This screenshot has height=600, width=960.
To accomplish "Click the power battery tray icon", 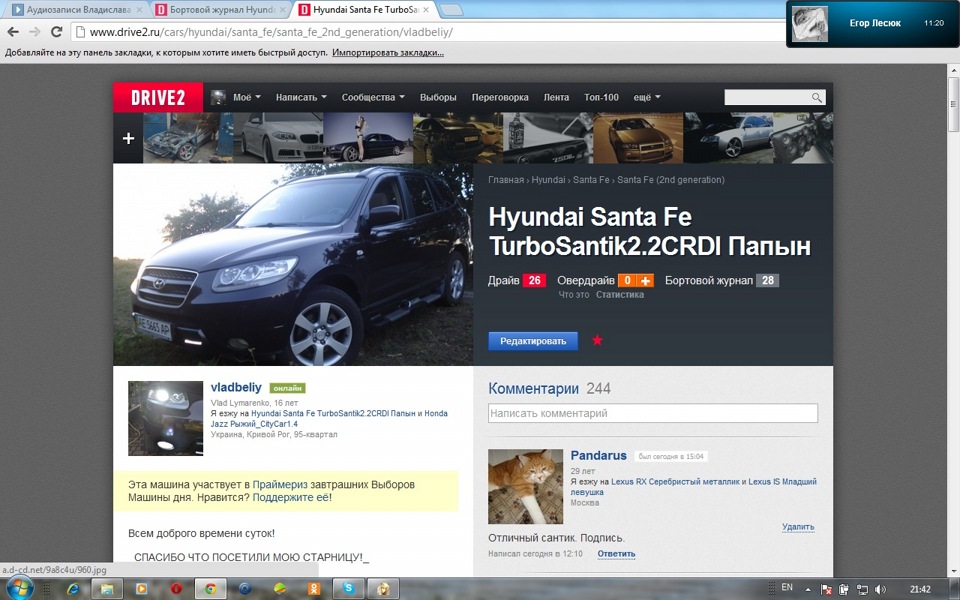I will click(x=844, y=590).
